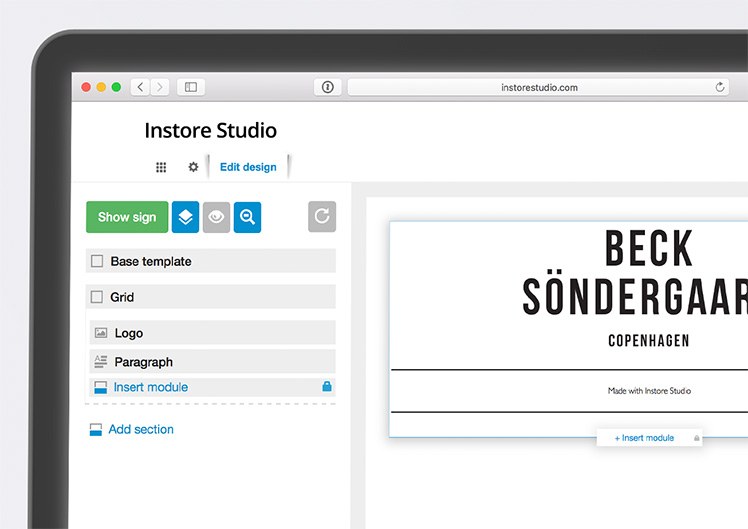Click the Paragraph text icon

(101, 362)
